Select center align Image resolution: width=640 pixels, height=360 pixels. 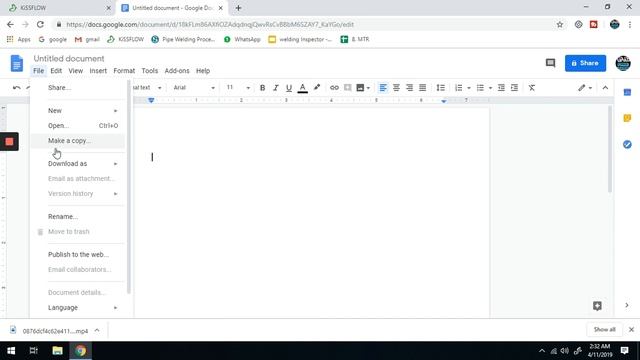click(x=396, y=88)
